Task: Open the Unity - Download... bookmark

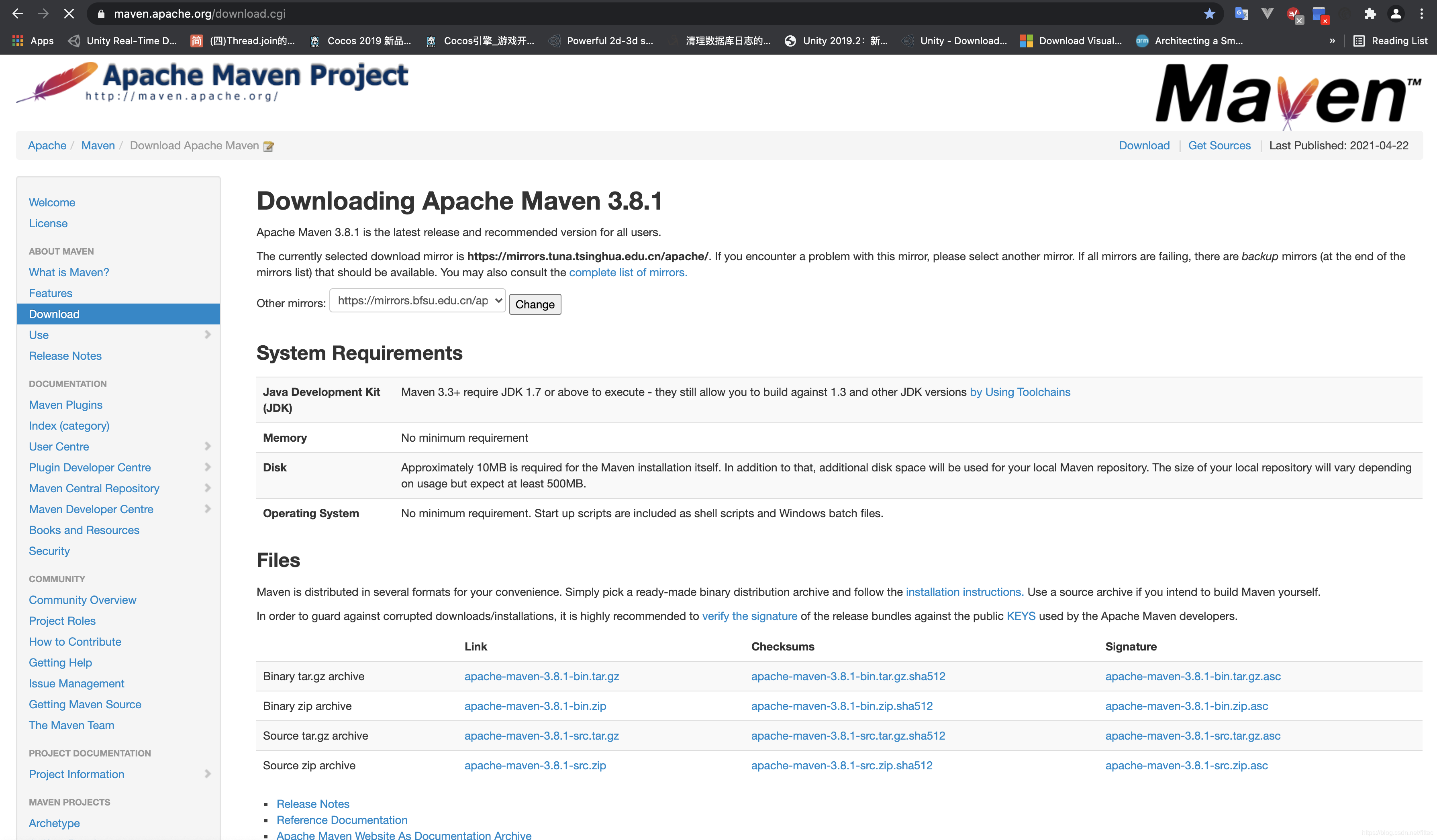Action: [955, 41]
